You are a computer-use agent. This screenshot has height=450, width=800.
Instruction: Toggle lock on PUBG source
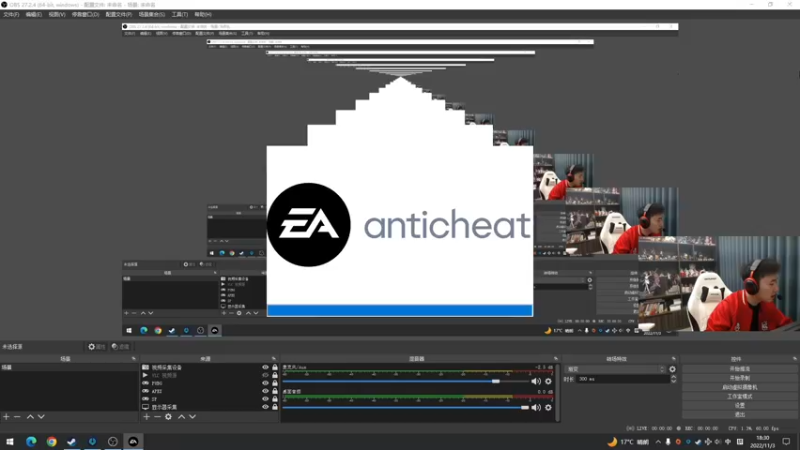pyautogui.click(x=275, y=383)
